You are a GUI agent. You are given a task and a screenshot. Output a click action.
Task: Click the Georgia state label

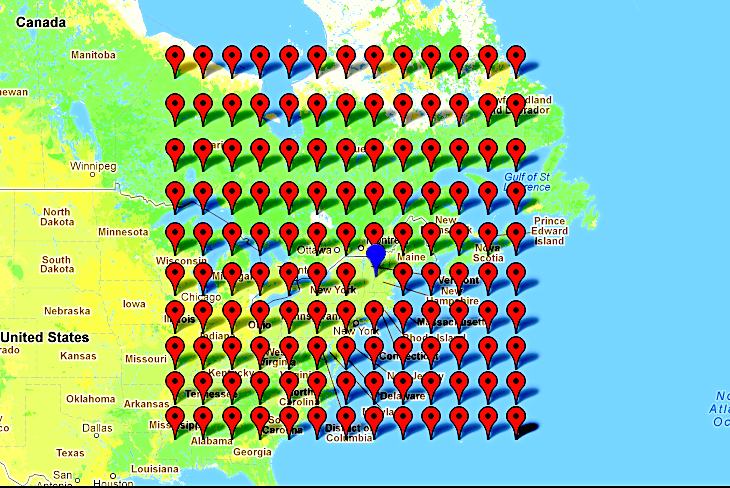[252, 452]
